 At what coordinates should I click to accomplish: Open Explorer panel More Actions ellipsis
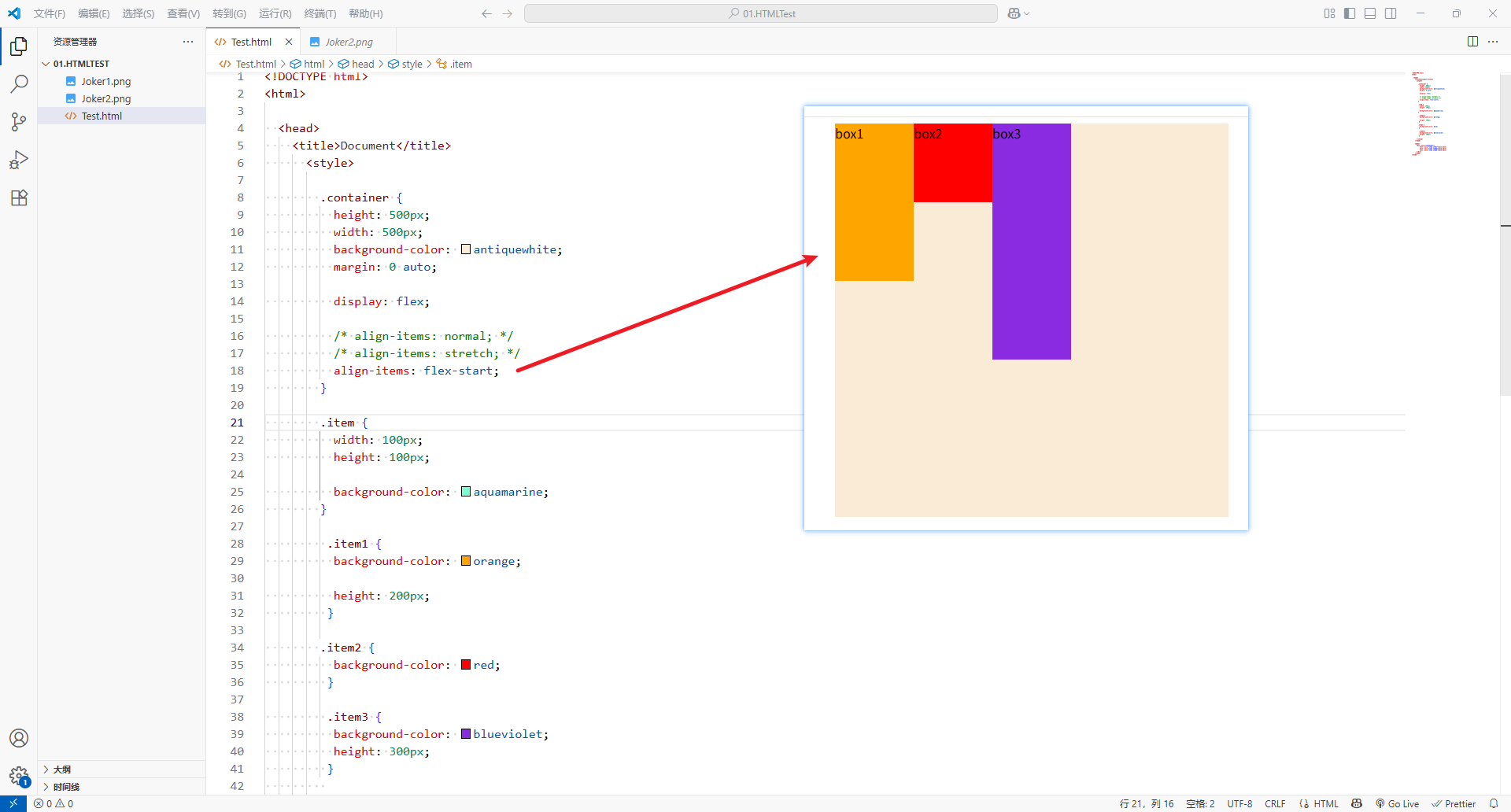tap(188, 42)
